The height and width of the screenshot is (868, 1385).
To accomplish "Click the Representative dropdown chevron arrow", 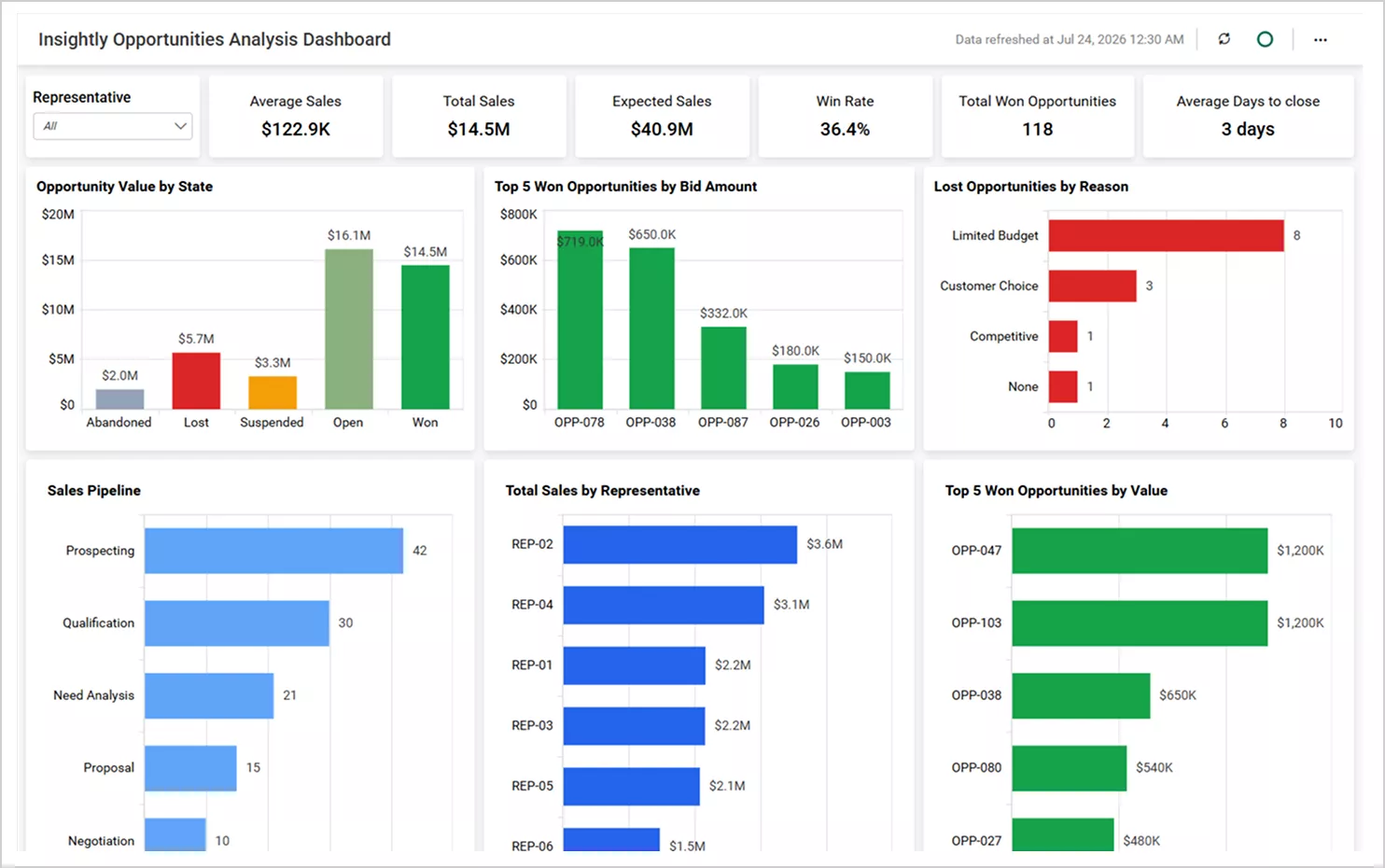I will (x=180, y=126).
